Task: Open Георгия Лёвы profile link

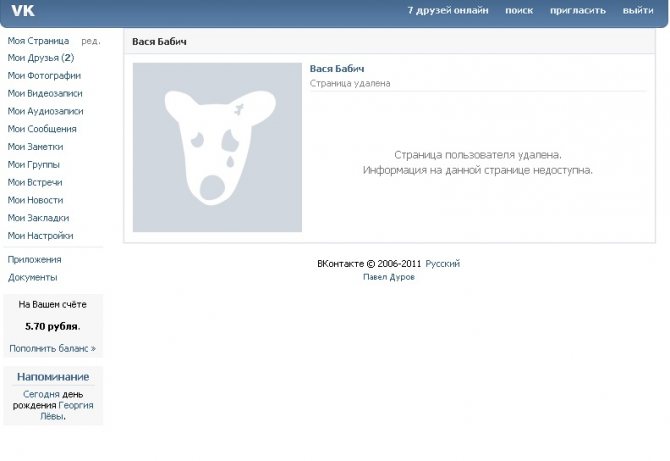Action: click(67, 411)
